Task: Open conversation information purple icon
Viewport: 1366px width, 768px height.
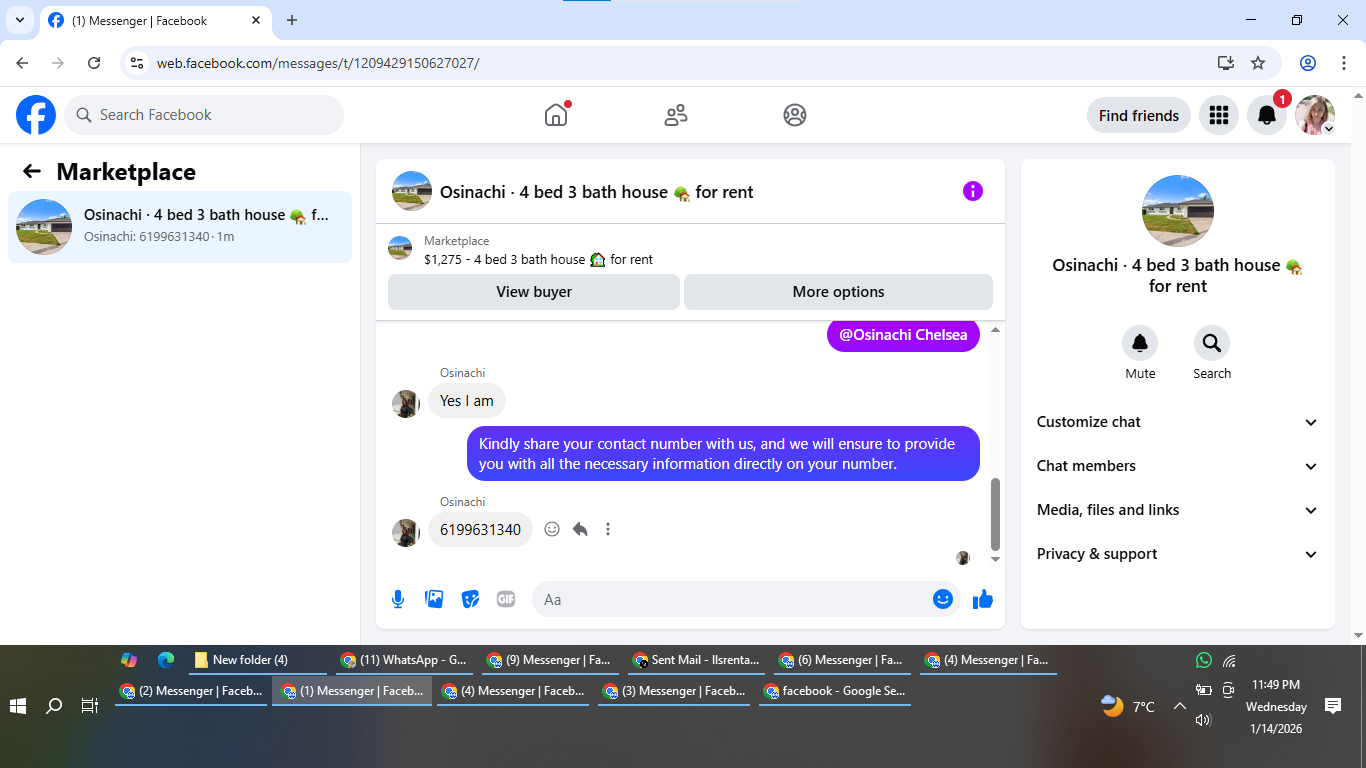Action: (973, 191)
